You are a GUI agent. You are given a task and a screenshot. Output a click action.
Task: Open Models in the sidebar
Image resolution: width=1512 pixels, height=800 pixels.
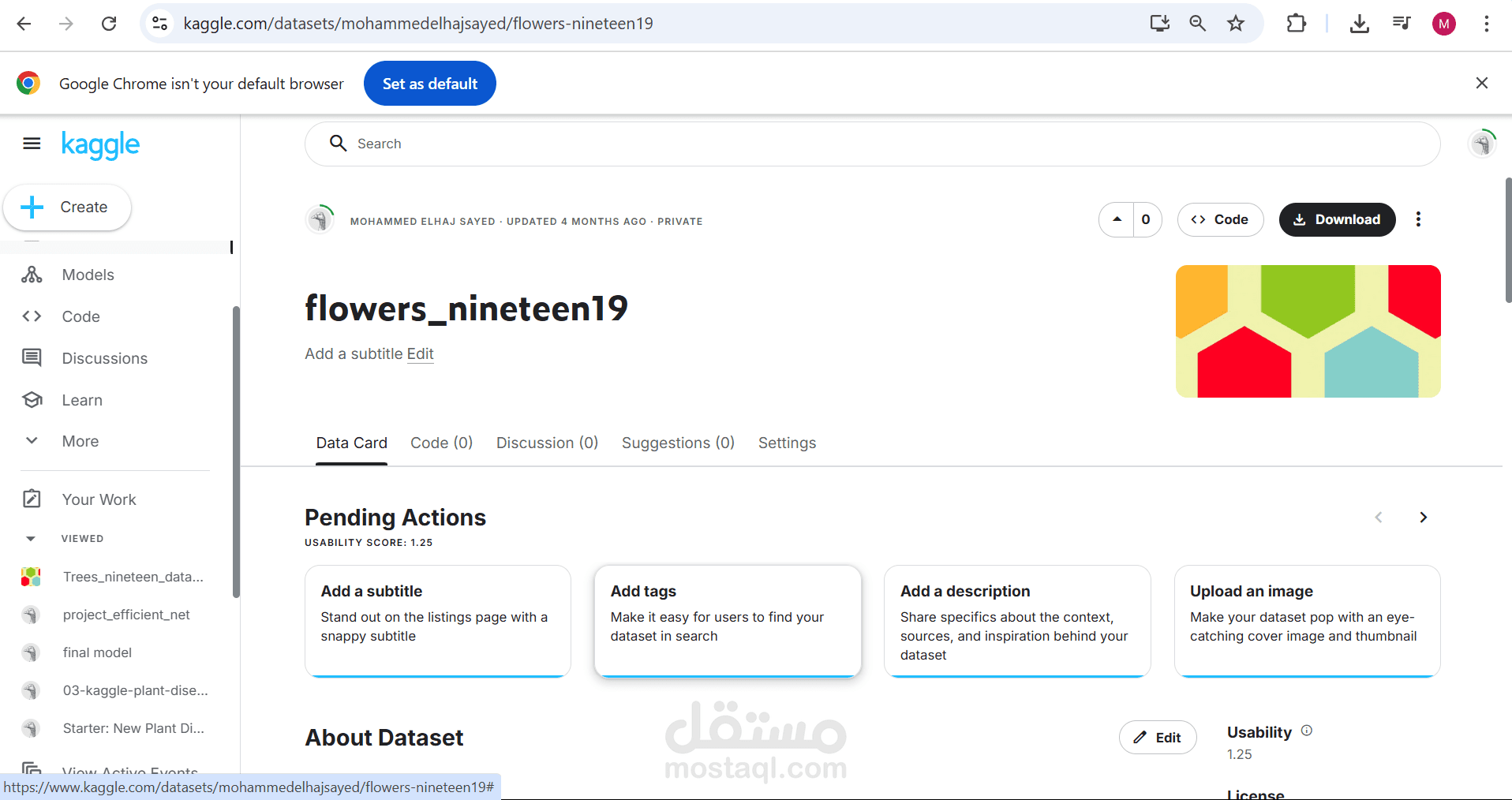tap(88, 275)
